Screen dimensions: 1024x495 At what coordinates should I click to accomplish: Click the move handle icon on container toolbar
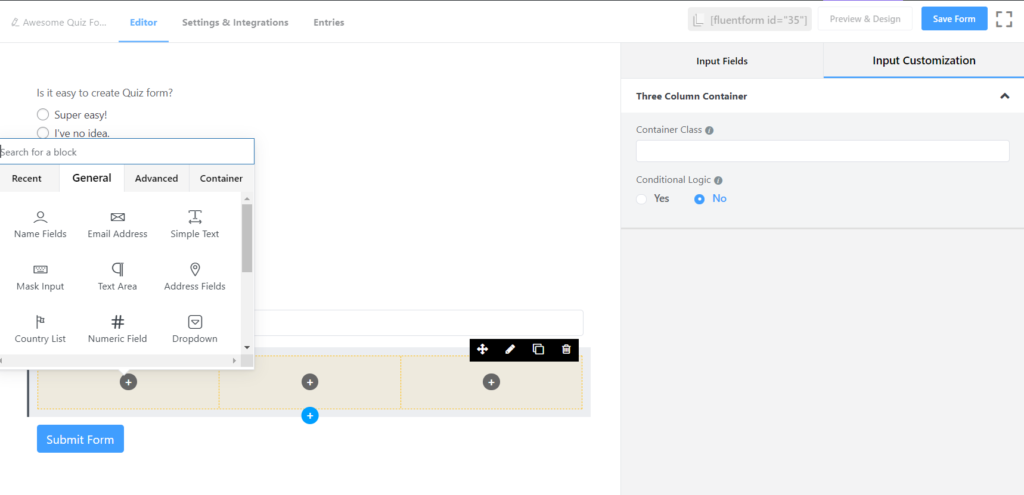tap(483, 349)
